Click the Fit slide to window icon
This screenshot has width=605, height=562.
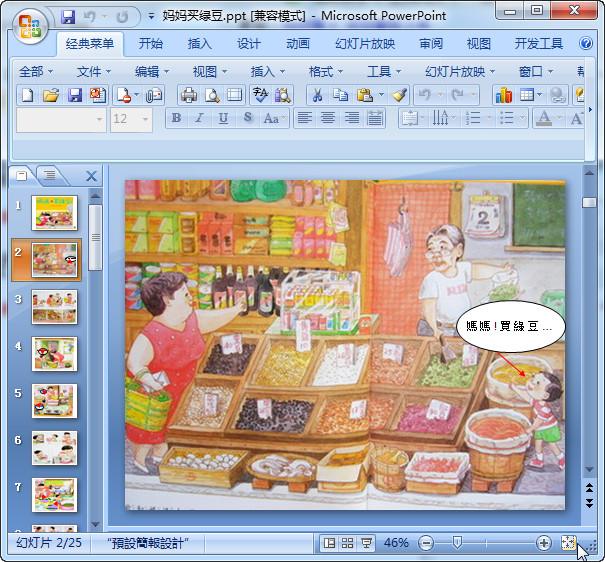click(568, 543)
